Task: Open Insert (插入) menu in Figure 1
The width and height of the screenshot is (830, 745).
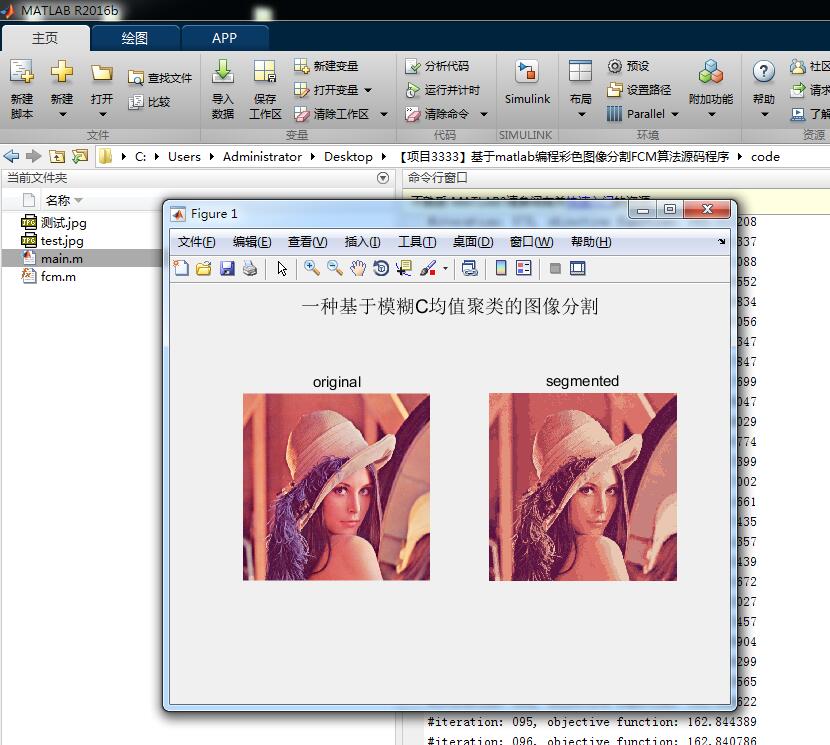Action: (363, 242)
